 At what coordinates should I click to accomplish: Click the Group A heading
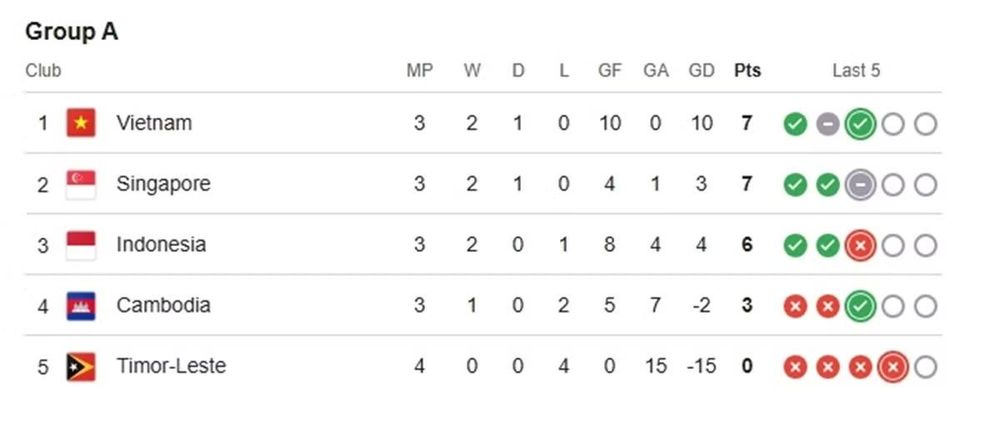[71, 32]
